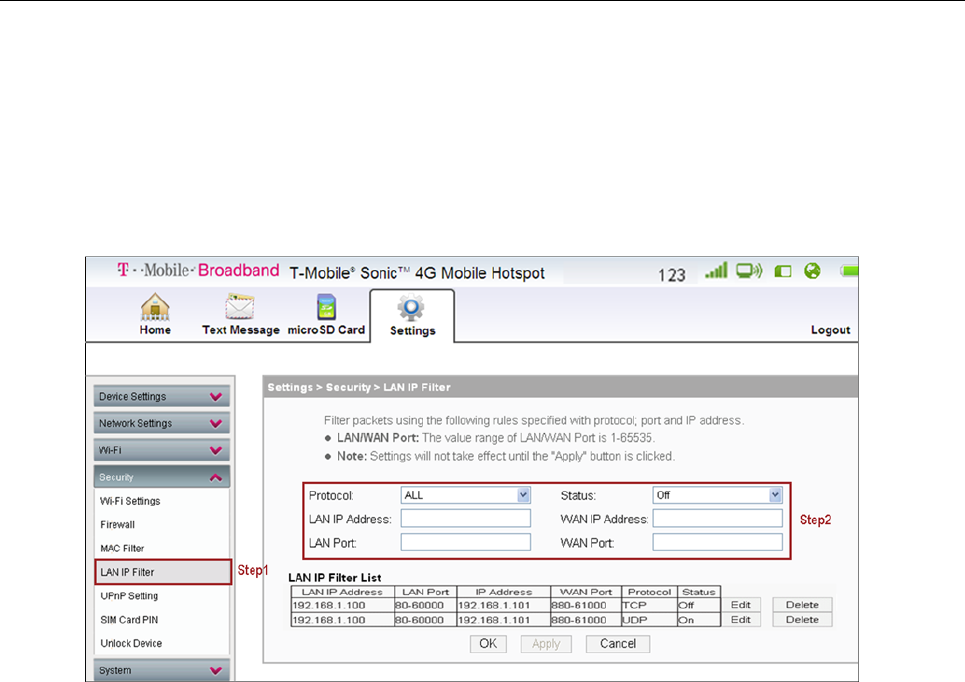
Task: Focus the LAN Port input field
Action: point(465,542)
